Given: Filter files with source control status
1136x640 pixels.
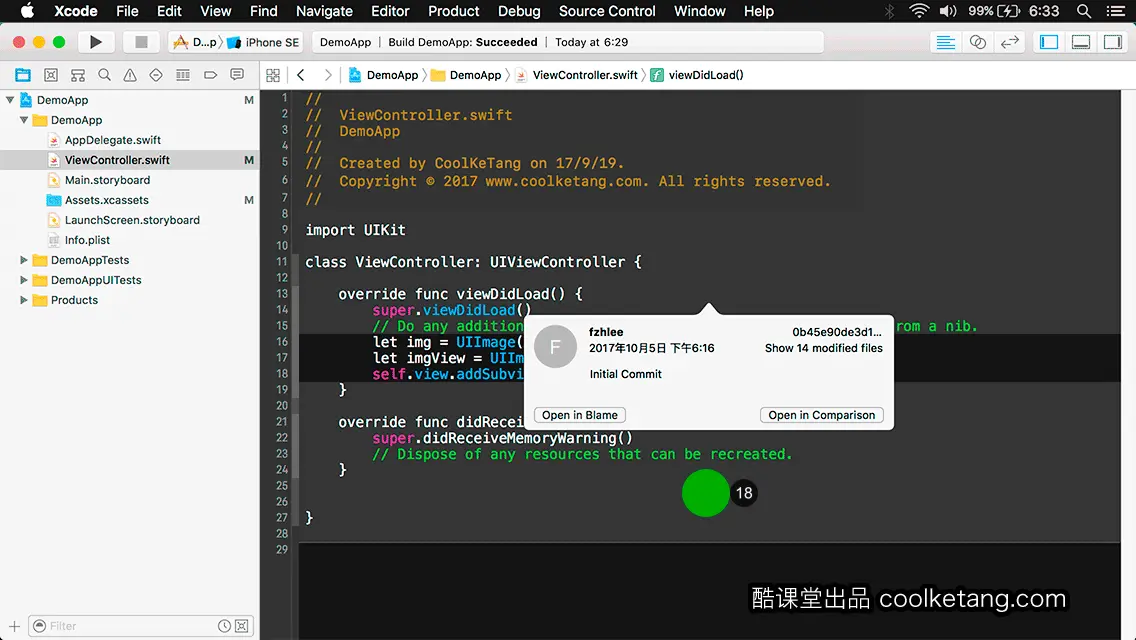Looking at the screenshot, I should (x=242, y=626).
